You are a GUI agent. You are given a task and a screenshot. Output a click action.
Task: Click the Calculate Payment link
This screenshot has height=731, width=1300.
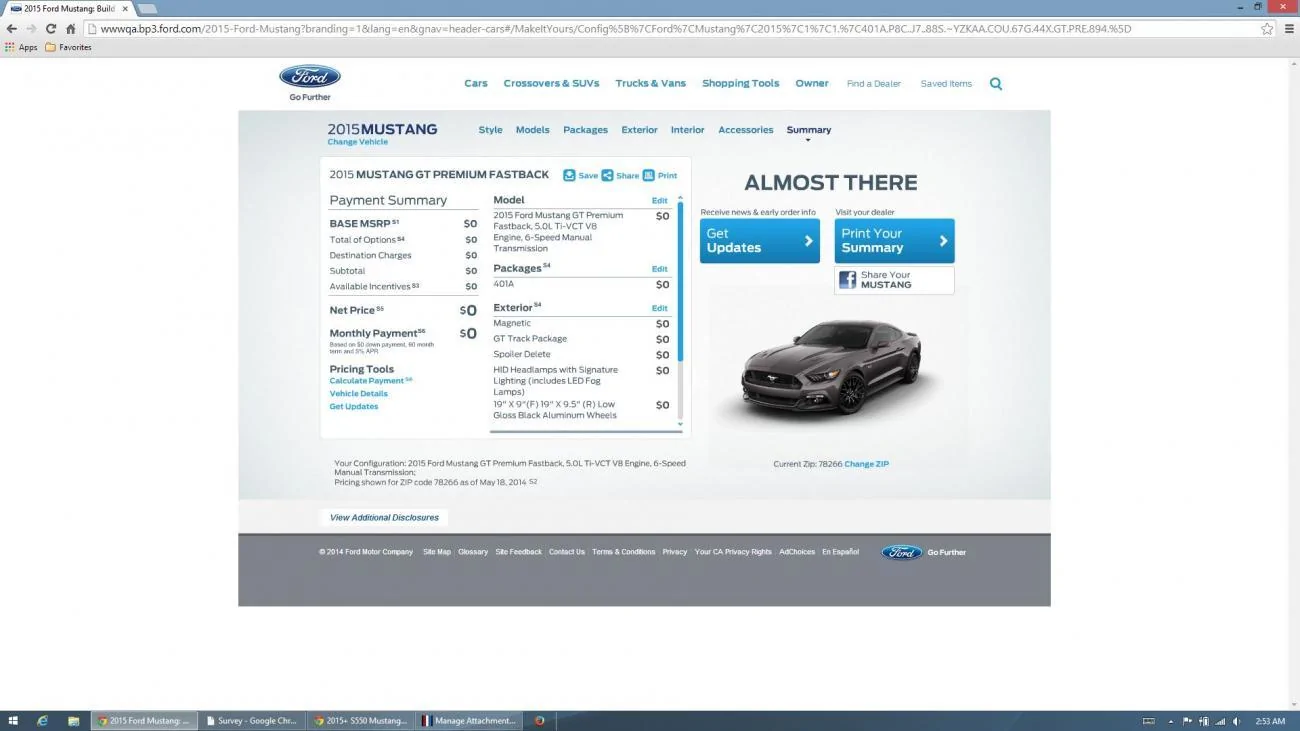click(367, 381)
